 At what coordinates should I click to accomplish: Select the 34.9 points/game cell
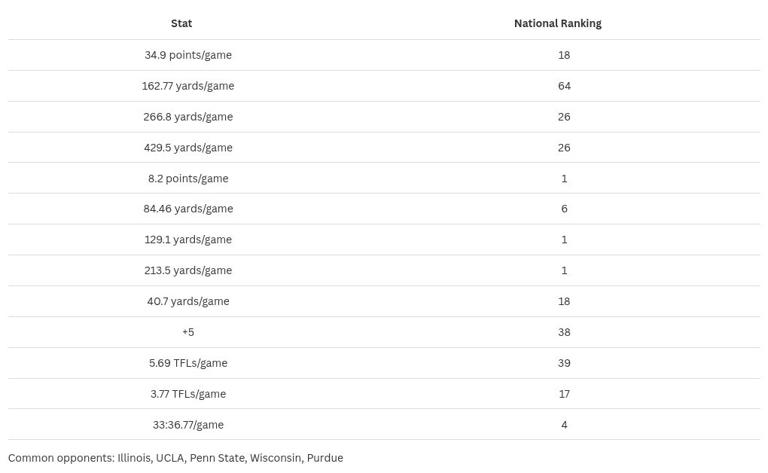tap(188, 55)
